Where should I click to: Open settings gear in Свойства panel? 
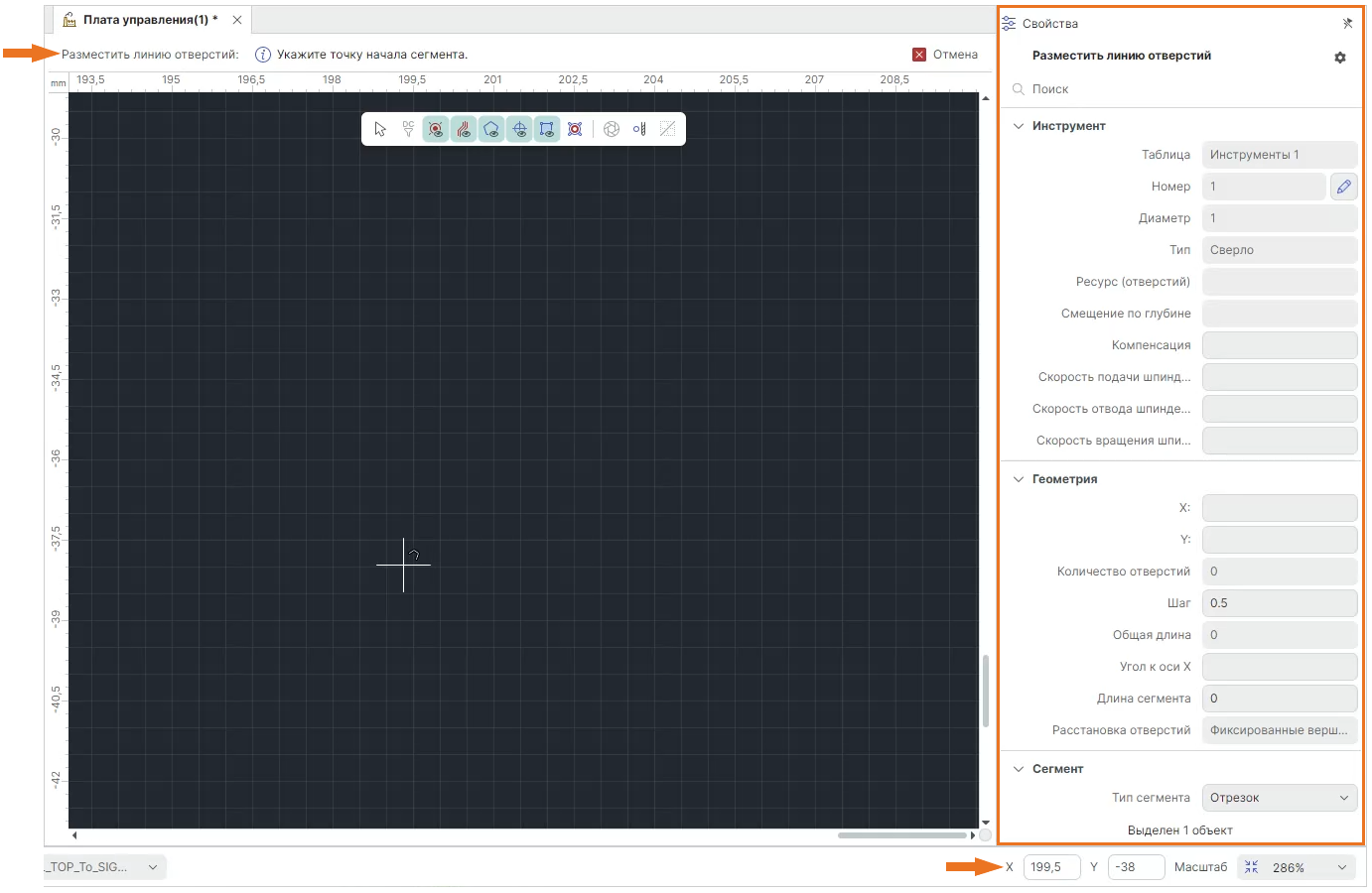(x=1340, y=58)
